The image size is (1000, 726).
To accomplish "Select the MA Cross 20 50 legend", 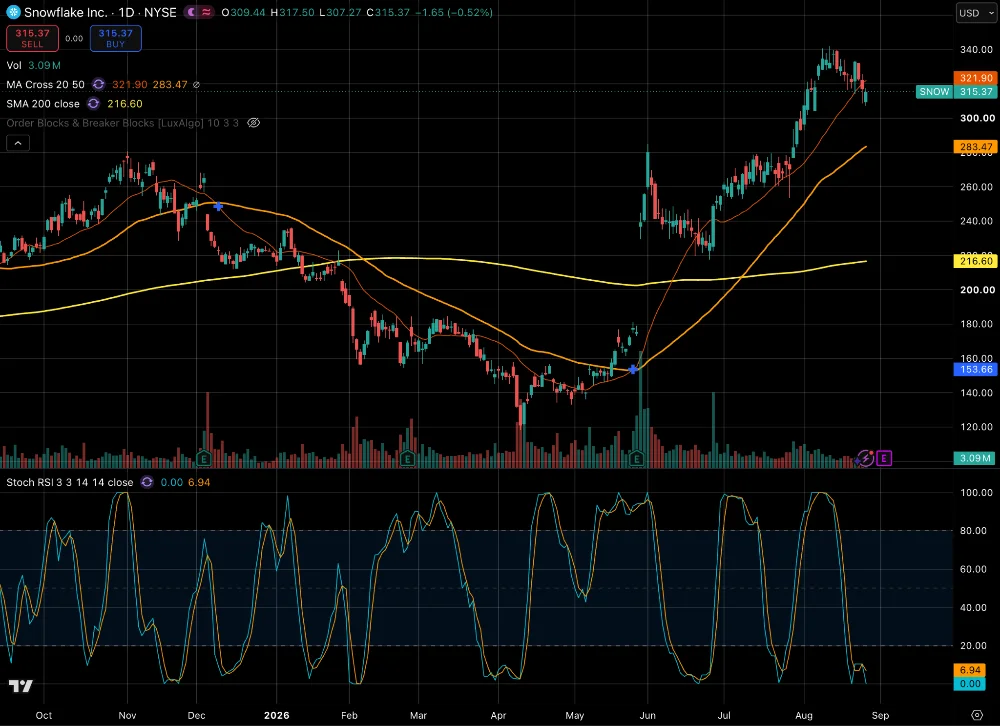I will point(45,84).
